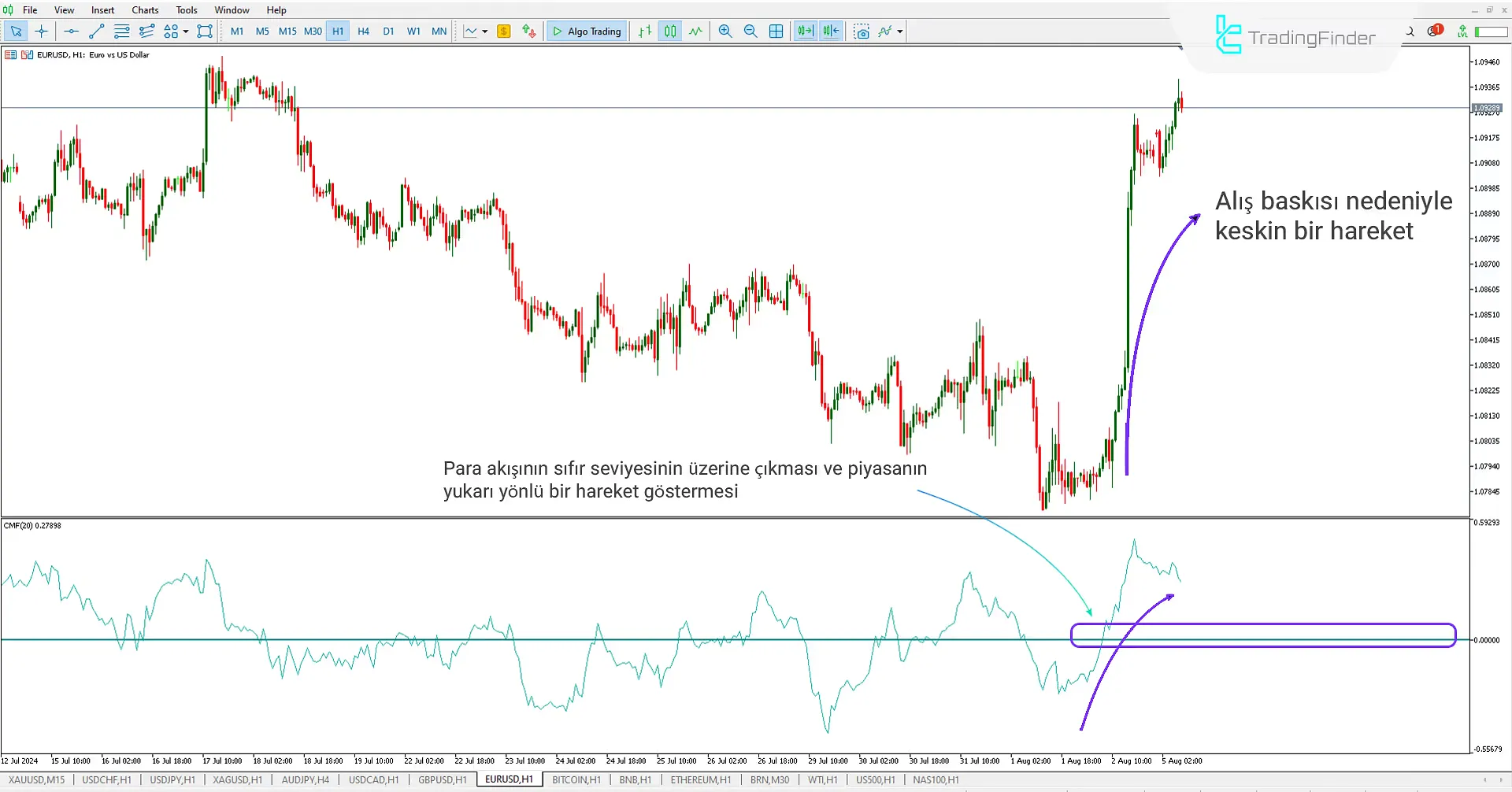The height and width of the screenshot is (792, 1512).
Task: Toggle the chart shift from right edge
Action: click(x=830, y=31)
